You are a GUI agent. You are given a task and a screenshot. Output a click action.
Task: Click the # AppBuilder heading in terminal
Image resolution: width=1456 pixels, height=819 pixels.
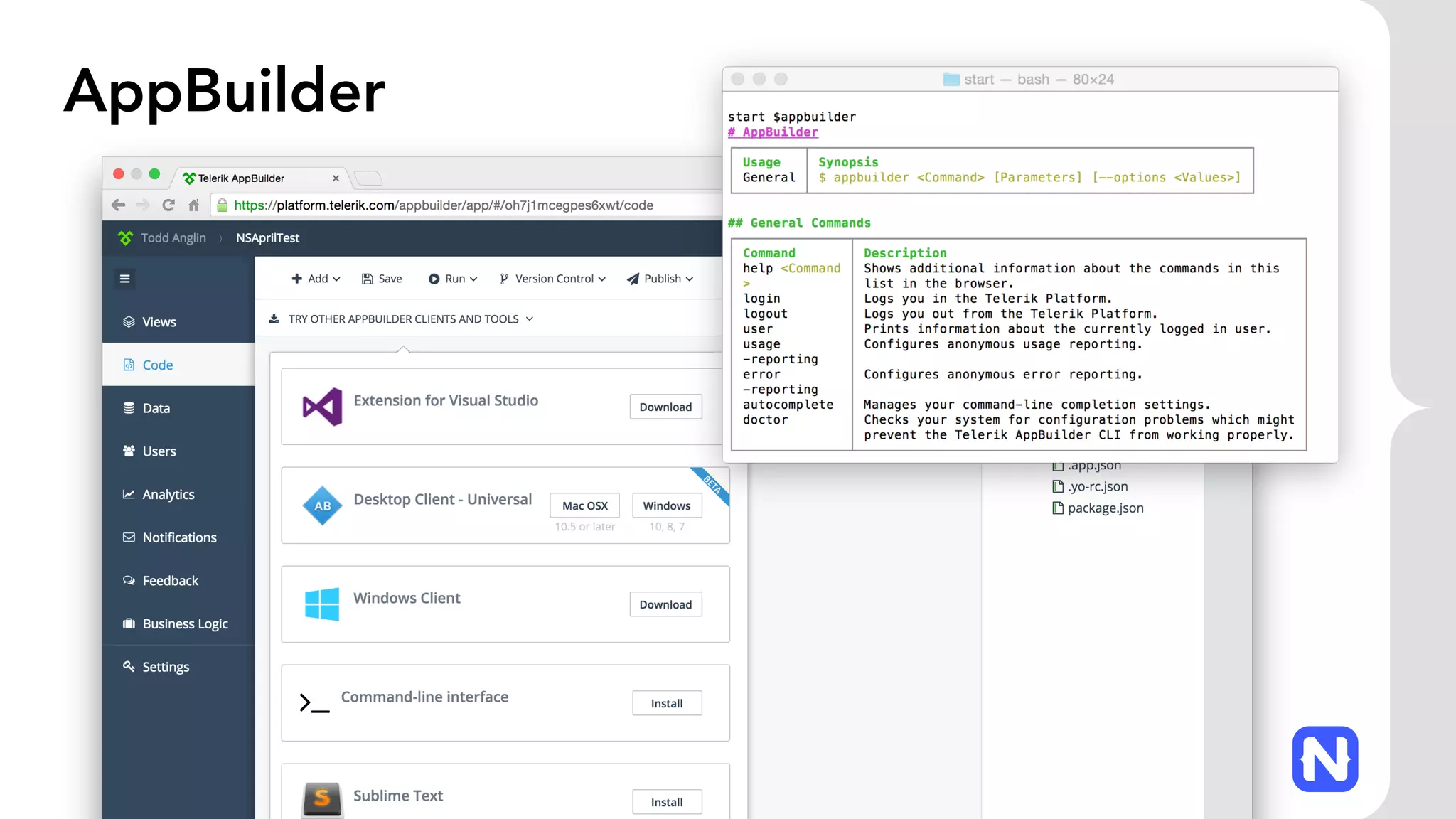pyautogui.click(x=773, y=132)
